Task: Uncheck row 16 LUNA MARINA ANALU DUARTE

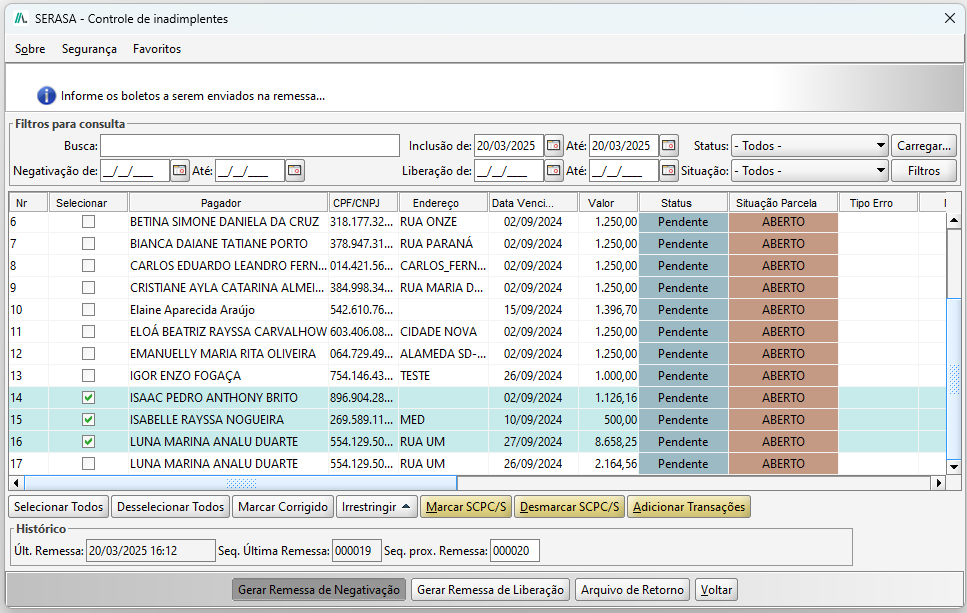Action: pyautogui.click(x=88, y=442)
